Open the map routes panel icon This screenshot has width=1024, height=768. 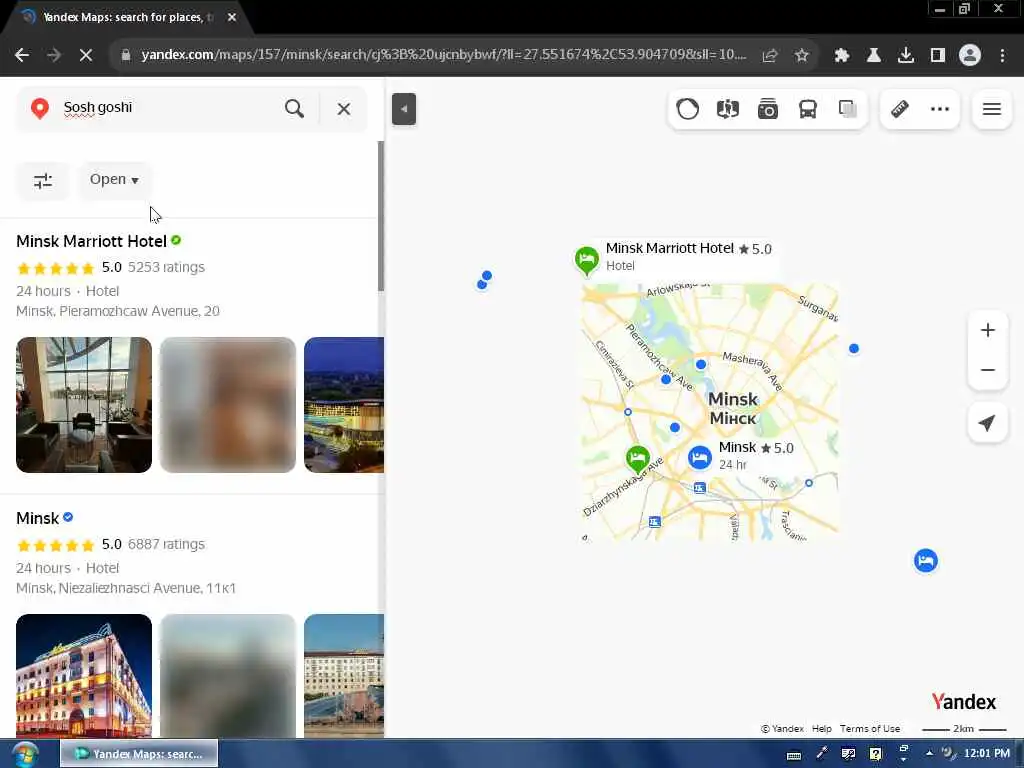click(728, 109)
